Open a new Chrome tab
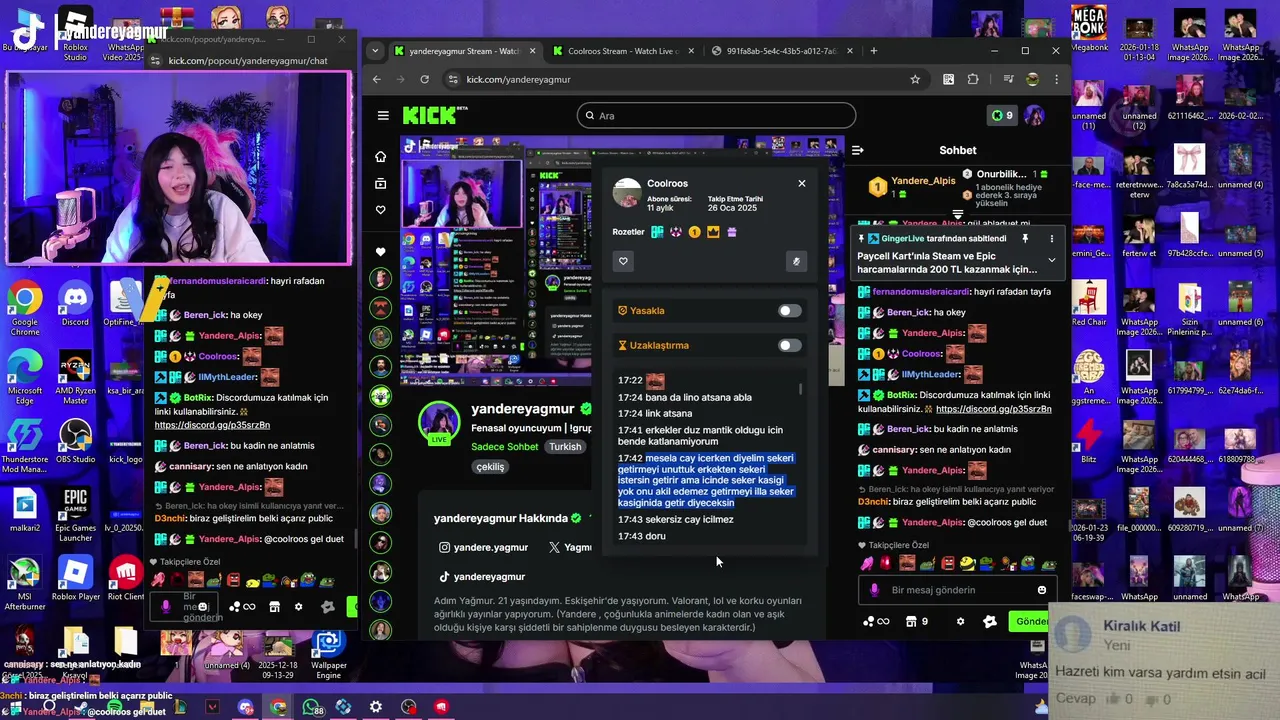The image size is (1280, 720). point(873,50)
